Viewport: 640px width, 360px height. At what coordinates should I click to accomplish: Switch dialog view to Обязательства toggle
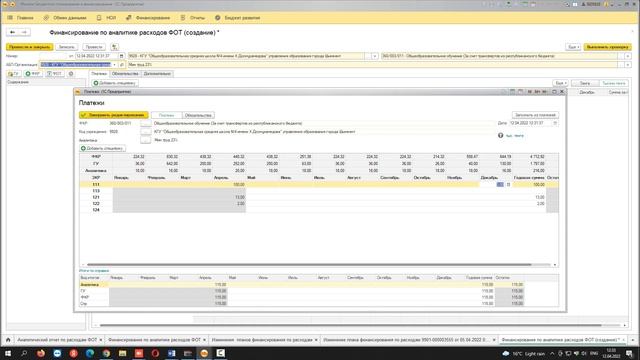pos(198,115)
